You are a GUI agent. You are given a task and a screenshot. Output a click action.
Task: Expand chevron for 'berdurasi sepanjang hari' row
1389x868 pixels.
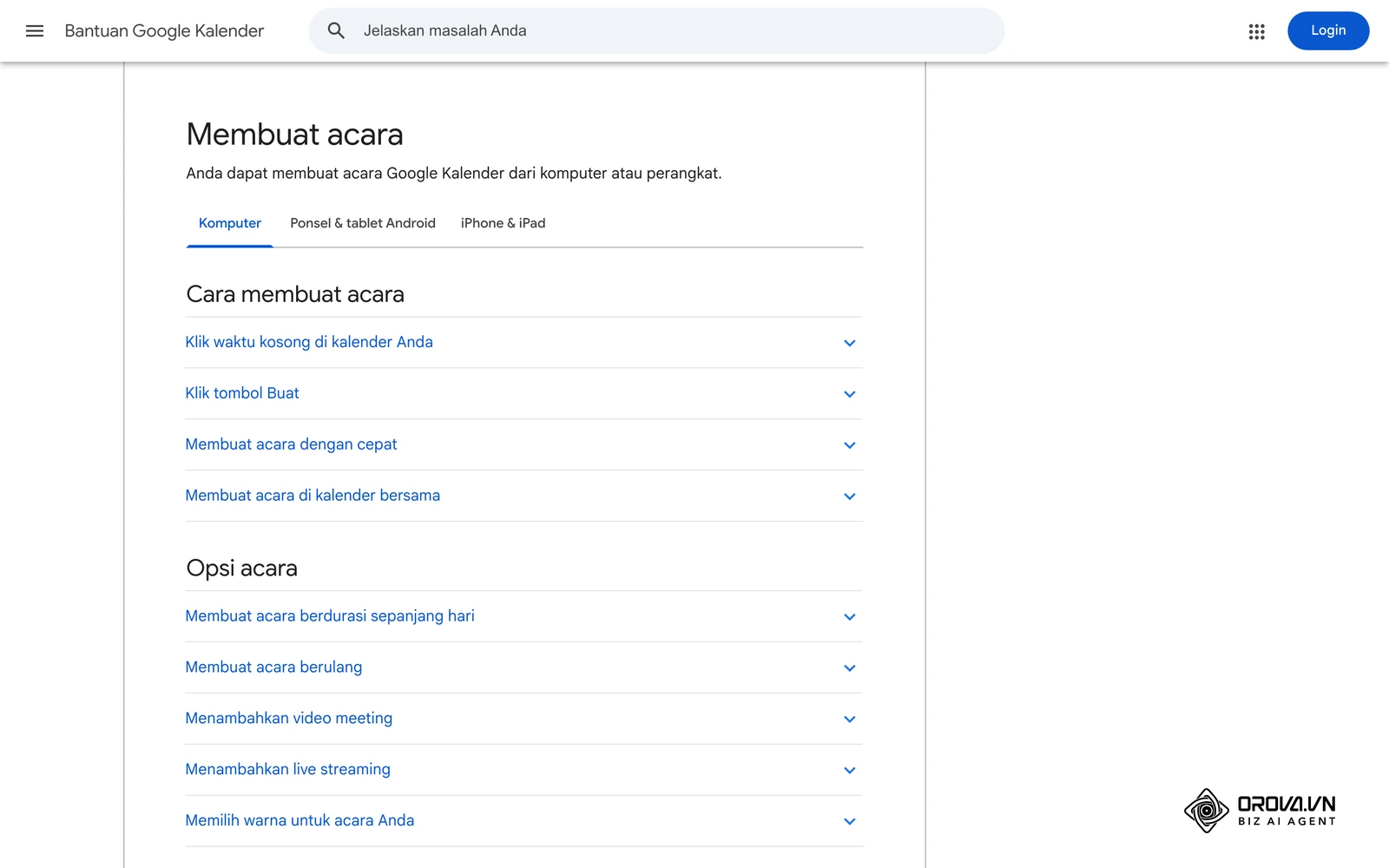tap(850, 618)
